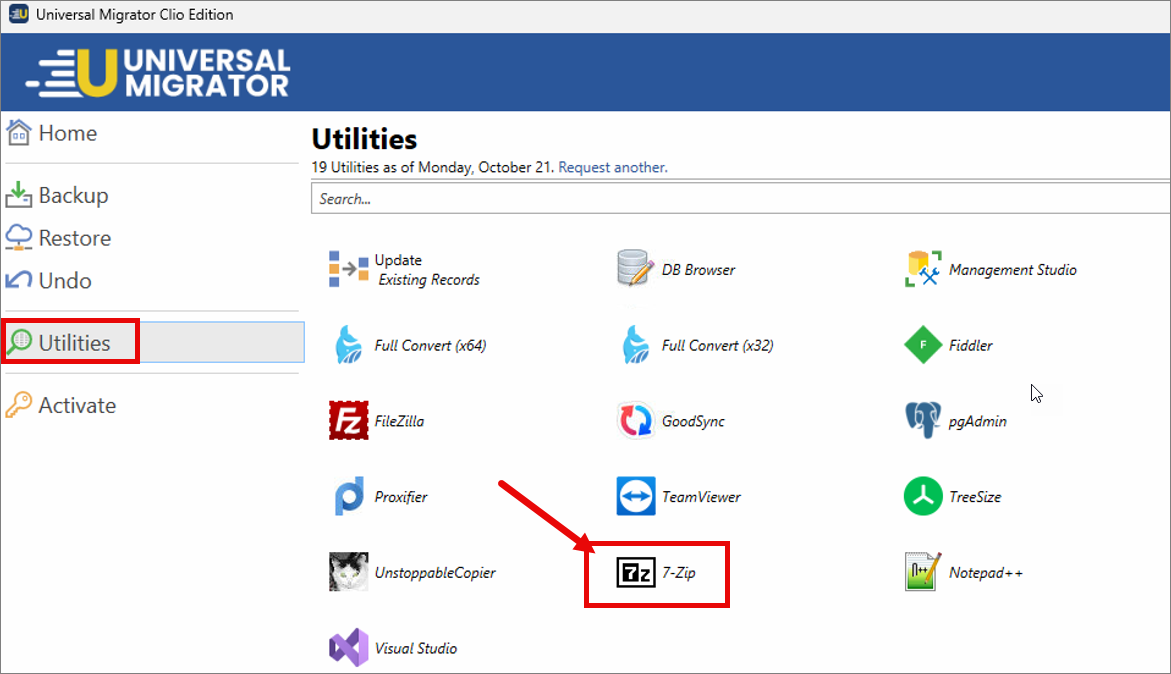
Task: Click the 'Proxifier' label
Action: point(401,496)
